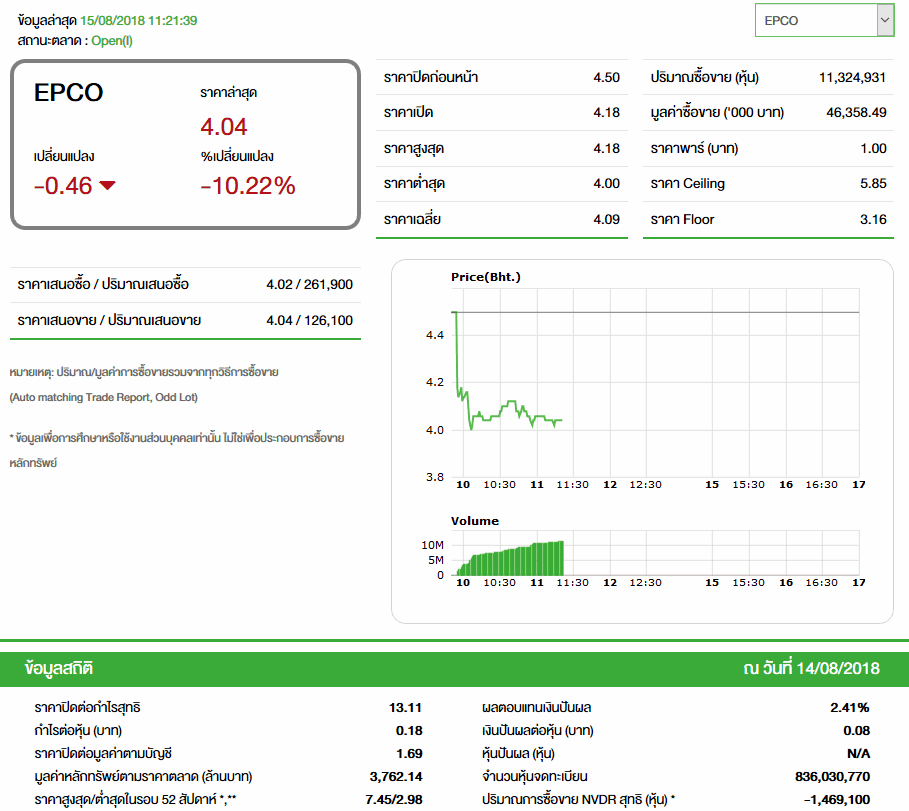Select 52-week high/low value 7.45/2.98

click(x=394, y=799)
